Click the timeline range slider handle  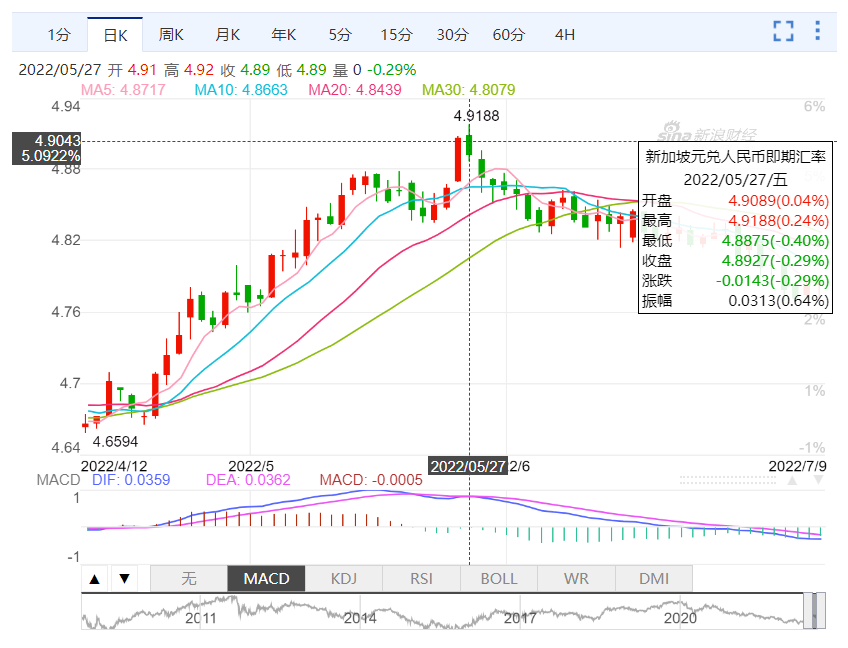pos(814,611)
